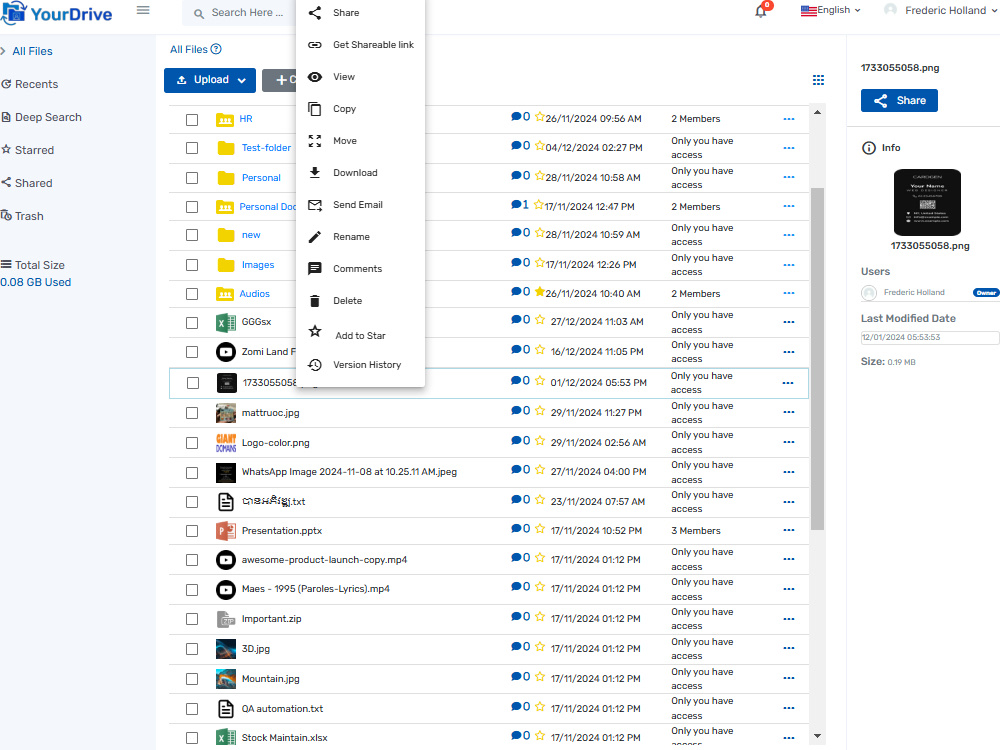This screenshot has height=750, width=1000.
Task: Tick the checkbox for Images folder
Action: pyautogui.click(x=192, y=265)
